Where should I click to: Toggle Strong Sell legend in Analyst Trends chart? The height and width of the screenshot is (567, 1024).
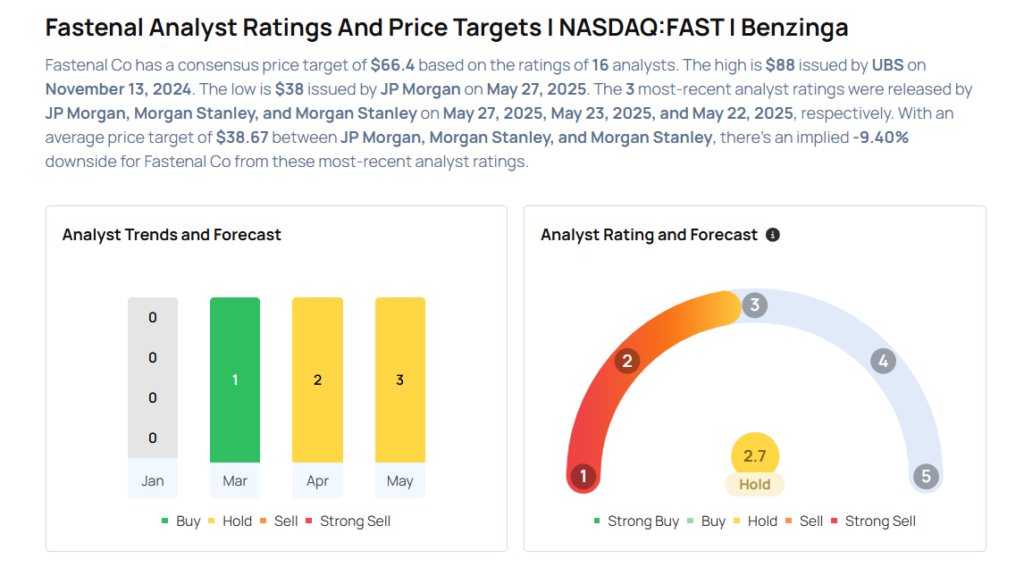coord(348,521)
